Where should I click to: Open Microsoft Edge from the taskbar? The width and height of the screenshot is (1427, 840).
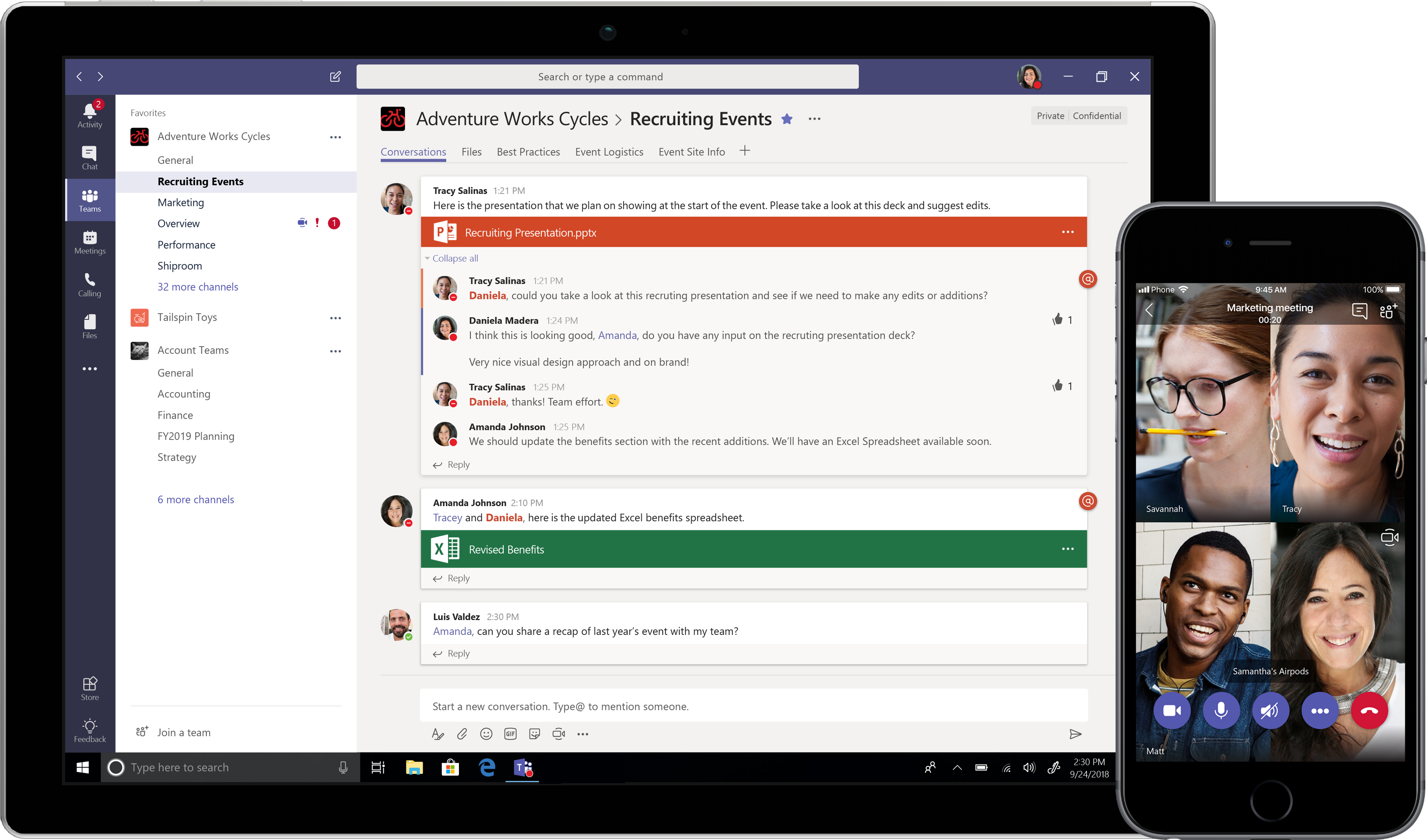coord(486,768)
